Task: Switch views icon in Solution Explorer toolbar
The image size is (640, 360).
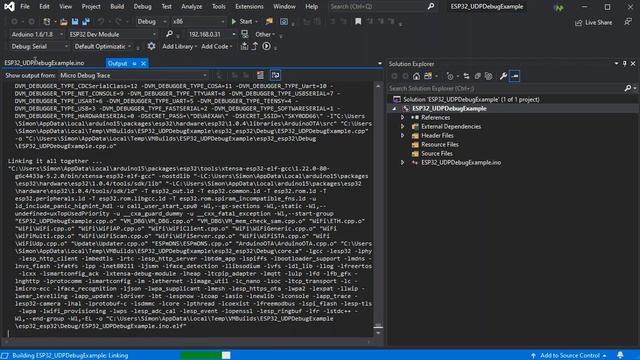Action: [428, 76]
